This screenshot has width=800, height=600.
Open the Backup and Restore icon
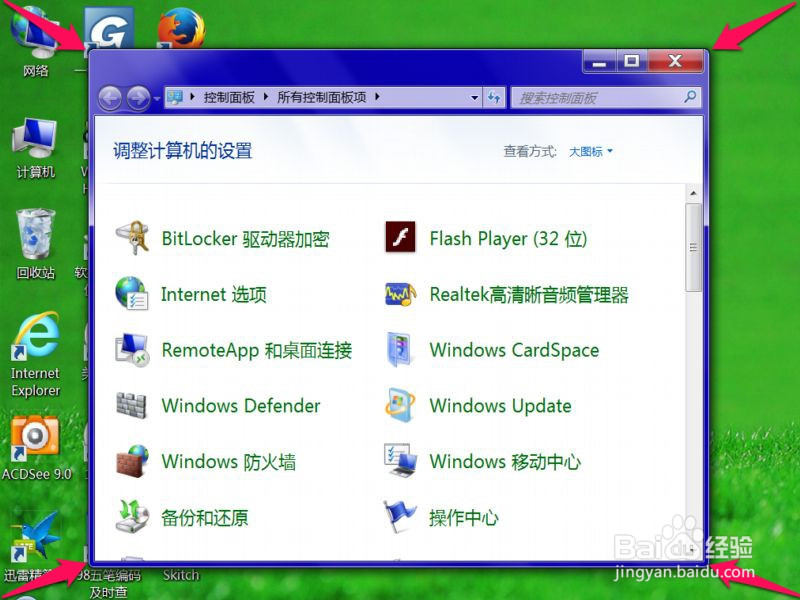(x=132, y=516)
